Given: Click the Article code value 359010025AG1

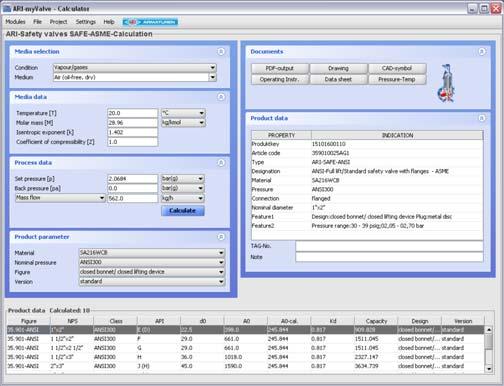Looking at the screenshot, I should 330,153.
